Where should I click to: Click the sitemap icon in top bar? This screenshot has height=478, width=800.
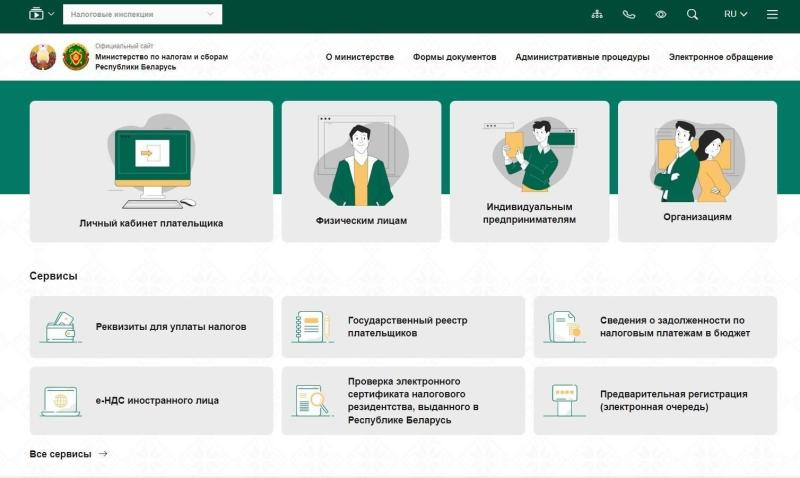597,14
